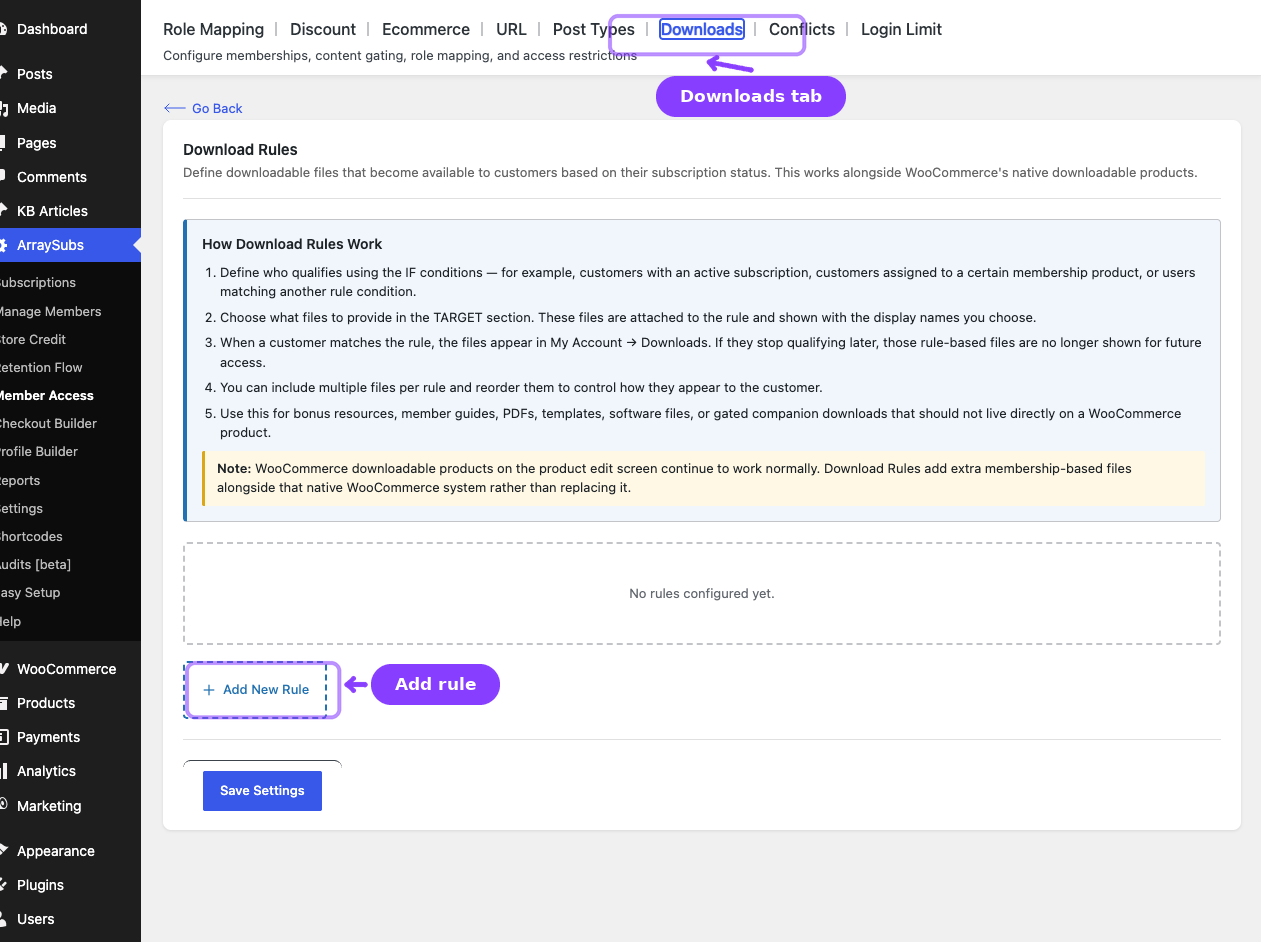The image size is (1261, 942).
Task: Open the Retention Flow submenu item
Action: coord(41,367)
